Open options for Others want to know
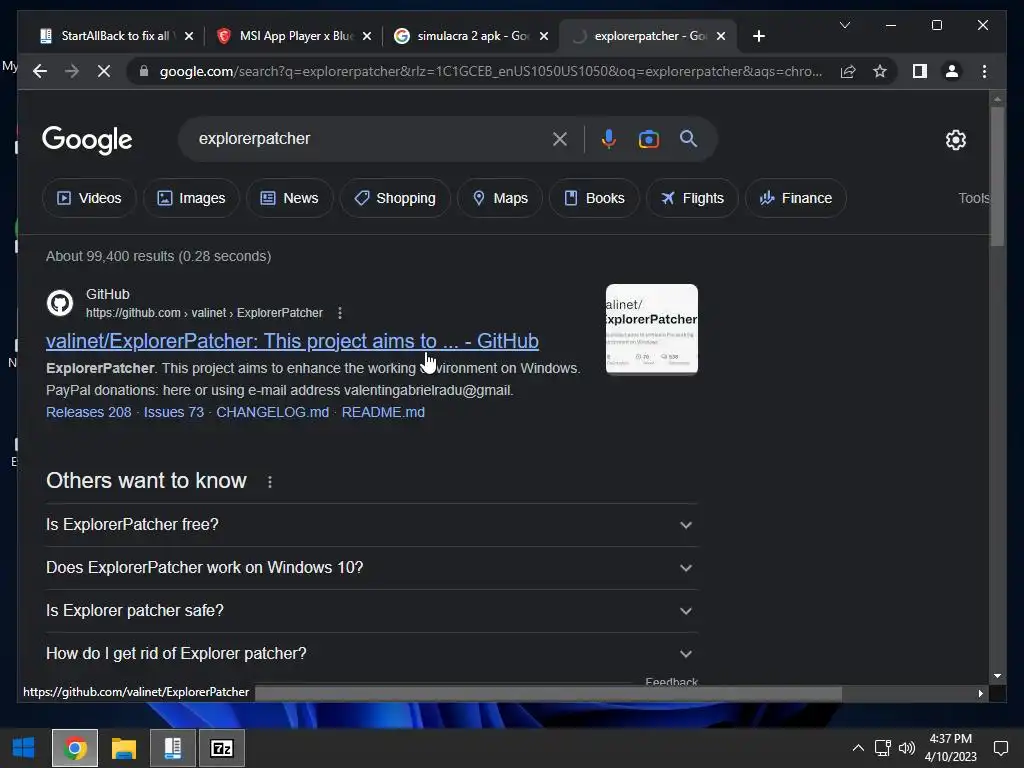 click(x=270, y=481)
